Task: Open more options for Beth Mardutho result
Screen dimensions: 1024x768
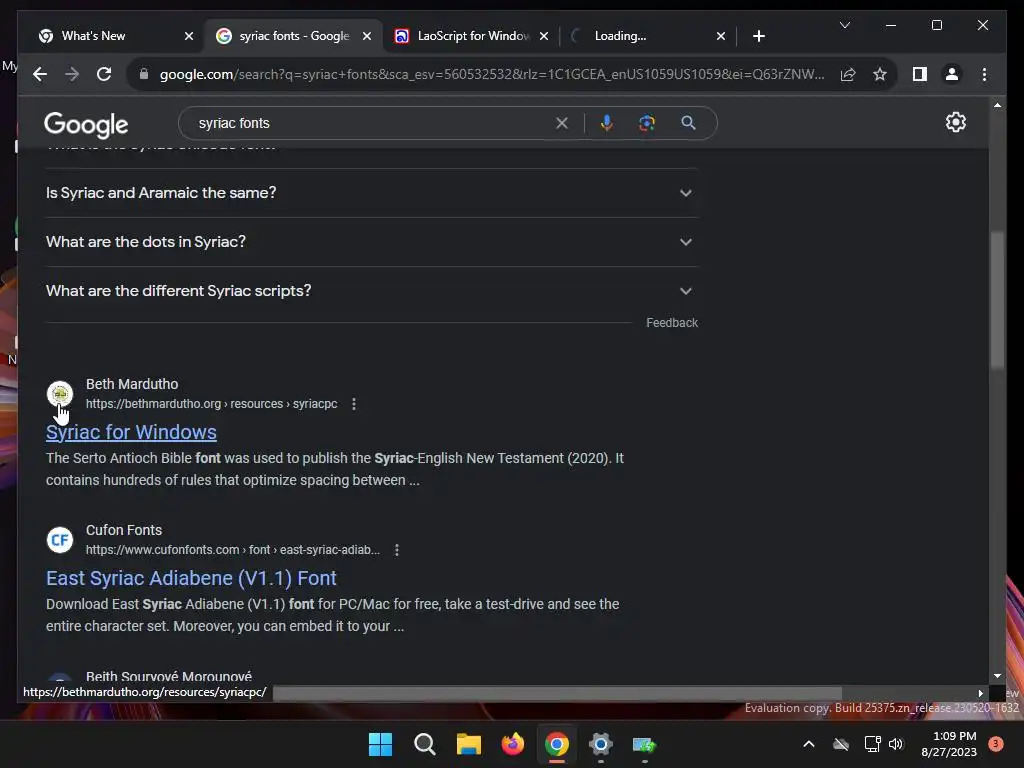Action: (354, 404)
